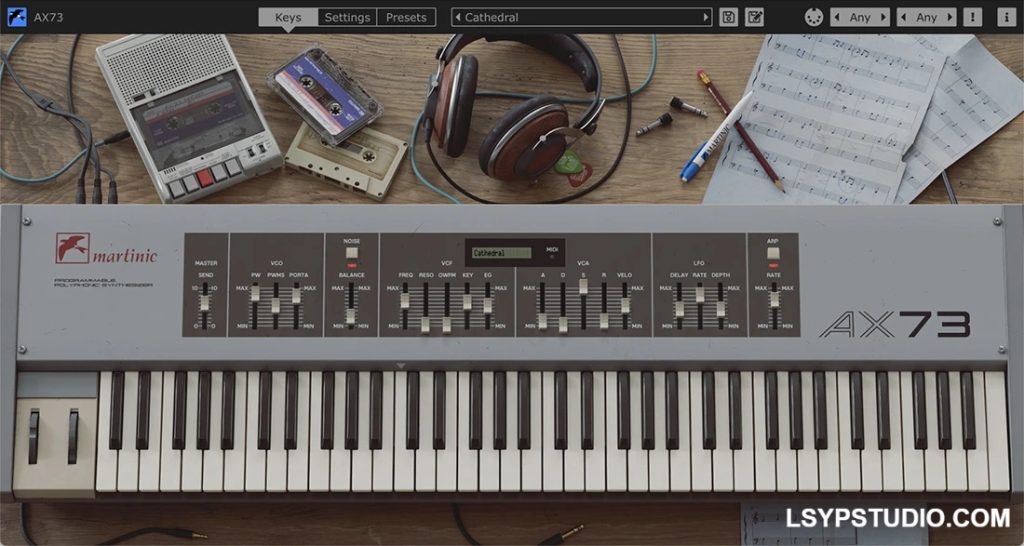Open the info 'i' button
Screen dimensions: 1024x546
click(1006, 17)
